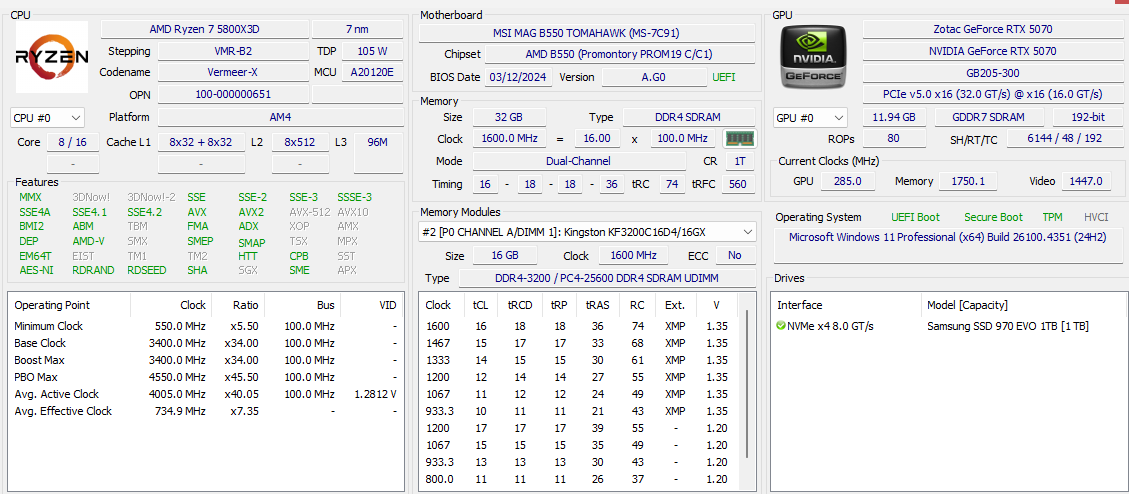Select the PBO Max operating point row
The width and height of the screenshot is (1129, 494).
click(x=206, y=377)
